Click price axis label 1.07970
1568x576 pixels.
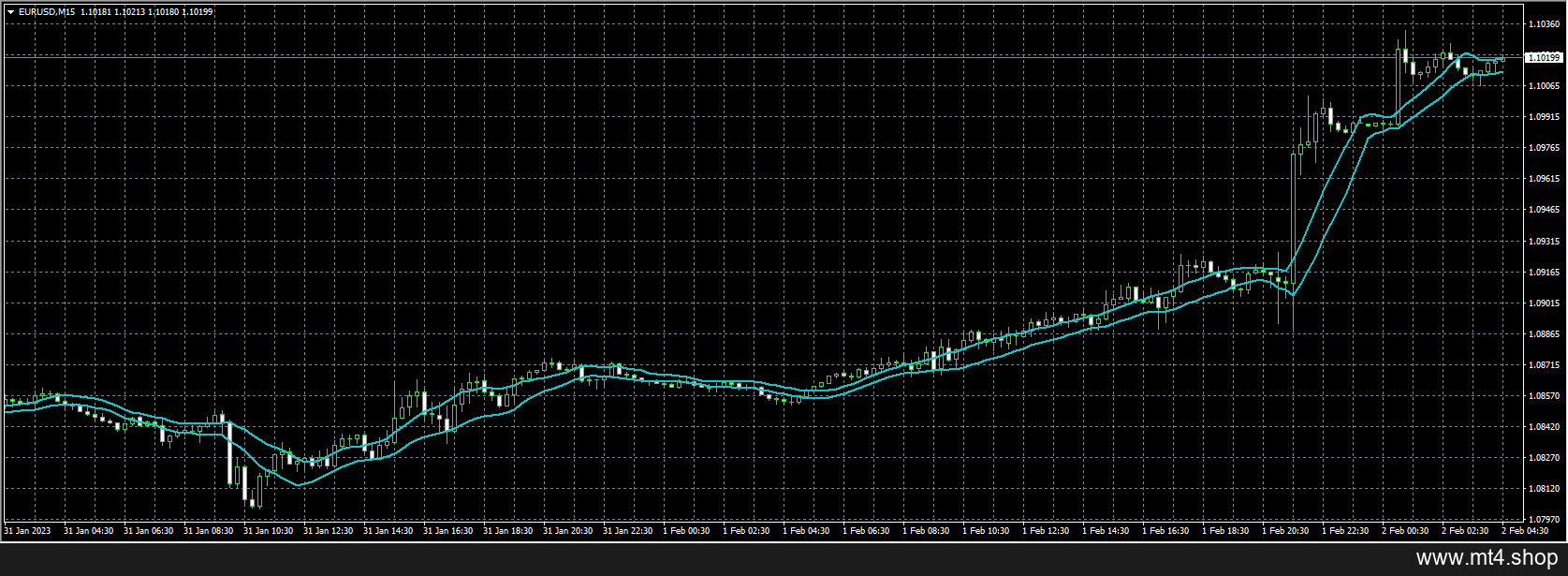pos(1543,518)
